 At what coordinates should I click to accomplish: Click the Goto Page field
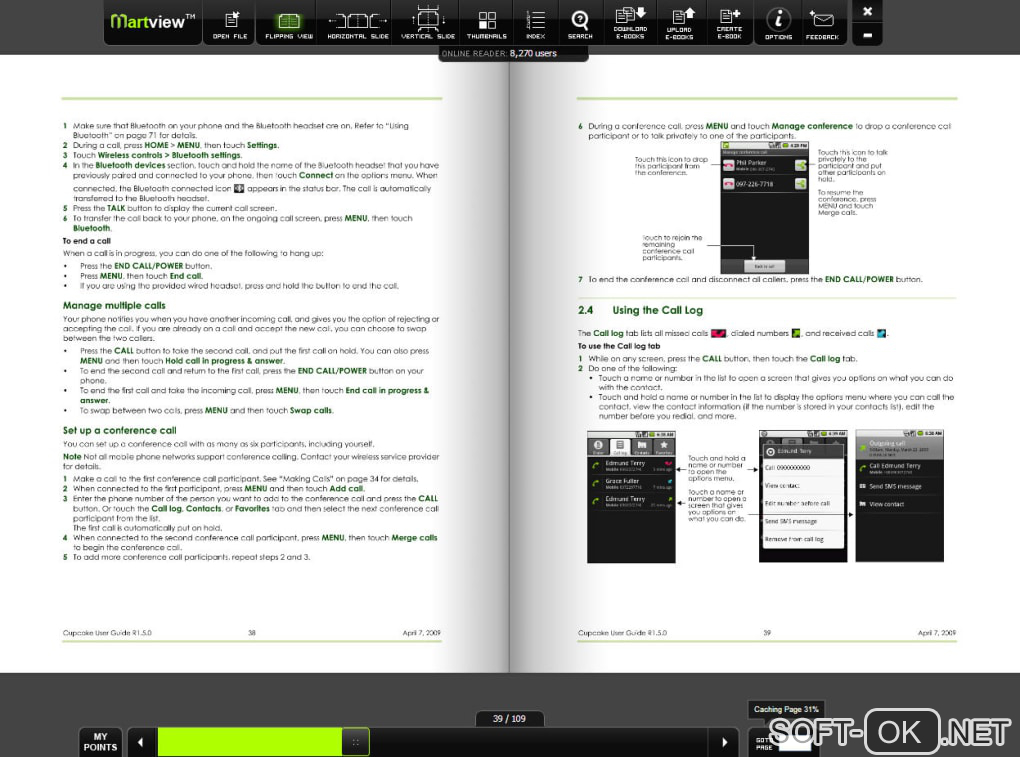tap(794, 743)
